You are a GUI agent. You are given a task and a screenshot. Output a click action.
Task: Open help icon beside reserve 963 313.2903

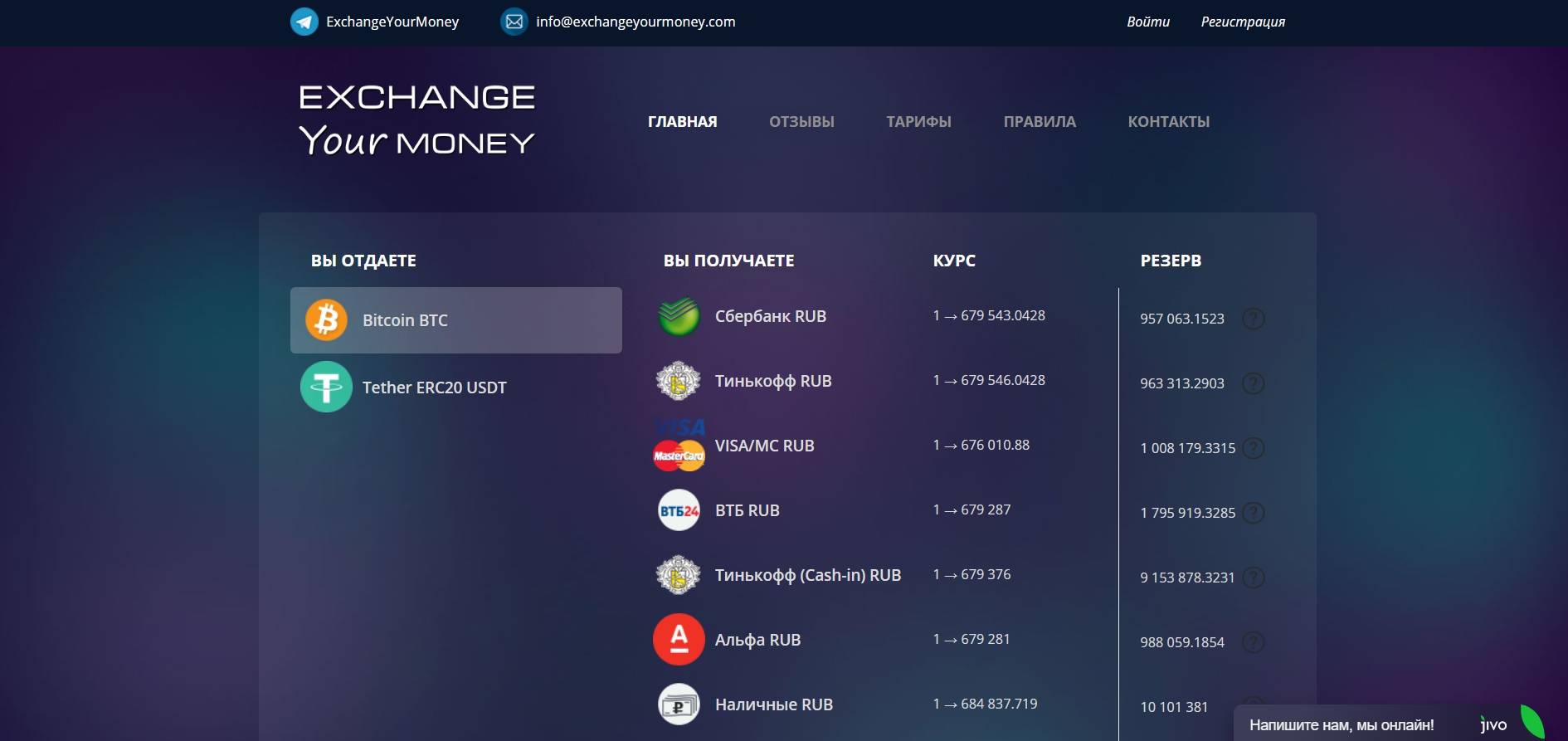(x=1254, y=383)
